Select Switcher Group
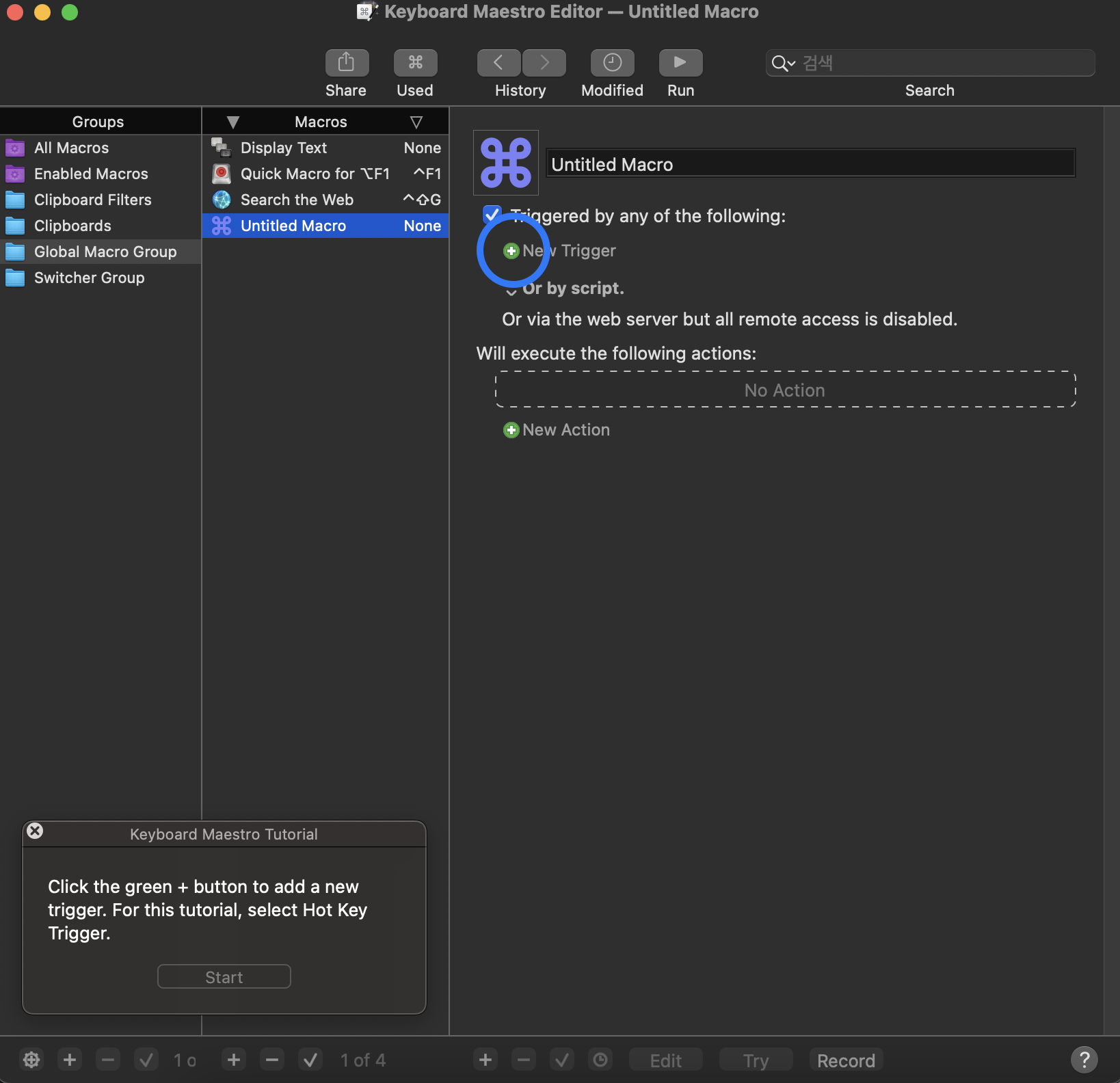This screenshot has height=1083, width=1120. point(101,278)
